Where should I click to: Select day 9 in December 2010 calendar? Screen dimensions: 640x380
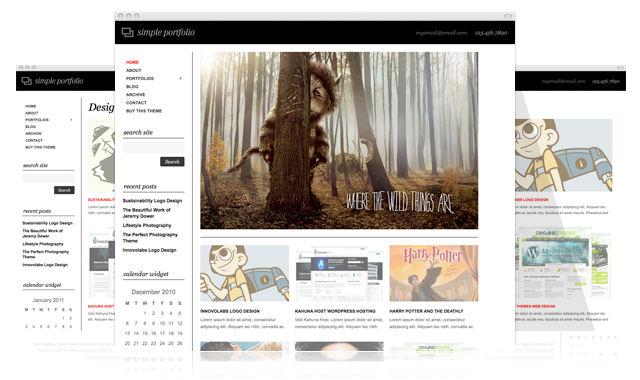[x=153, y=323]
